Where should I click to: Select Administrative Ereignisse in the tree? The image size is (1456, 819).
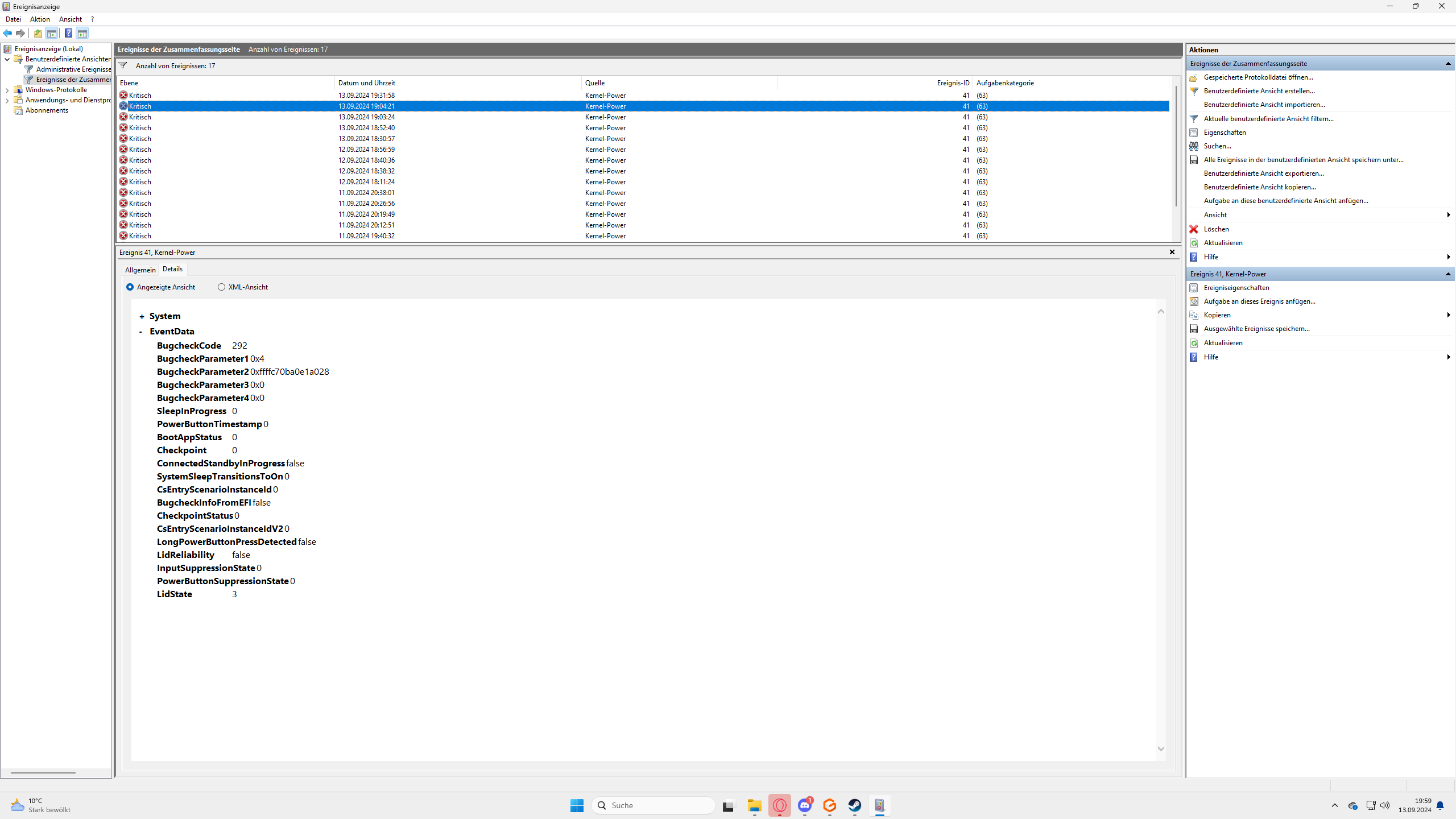73,69
